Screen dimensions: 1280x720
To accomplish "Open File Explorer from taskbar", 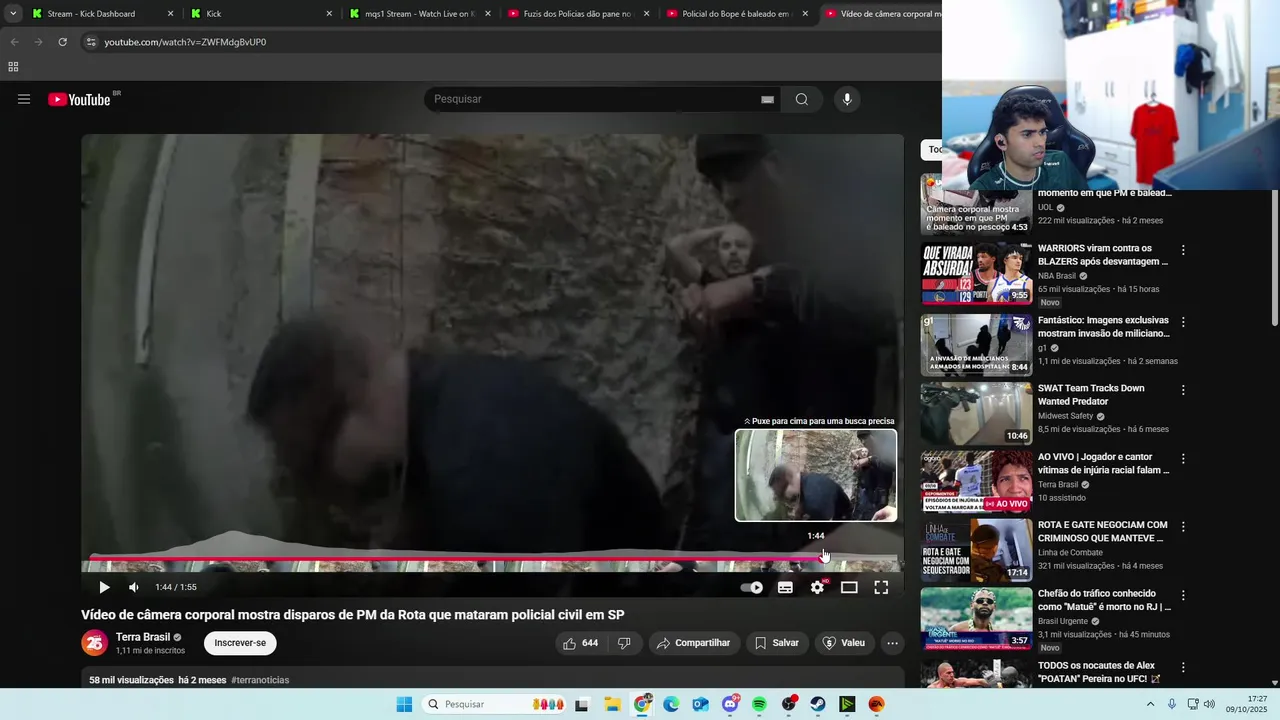I will [x=612, y=704].
